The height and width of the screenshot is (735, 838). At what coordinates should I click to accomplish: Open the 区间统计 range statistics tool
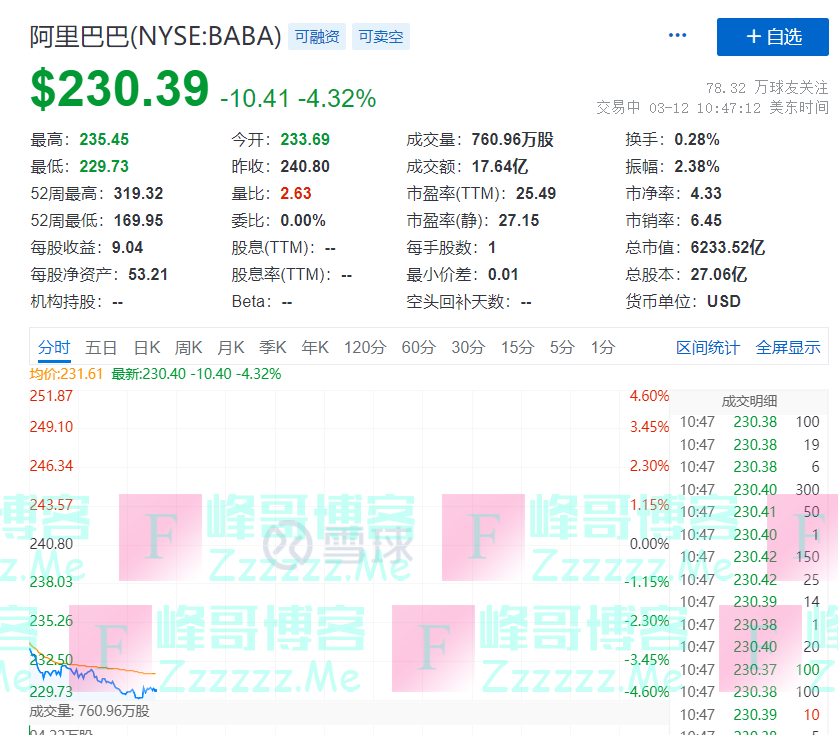coord(710,347)
